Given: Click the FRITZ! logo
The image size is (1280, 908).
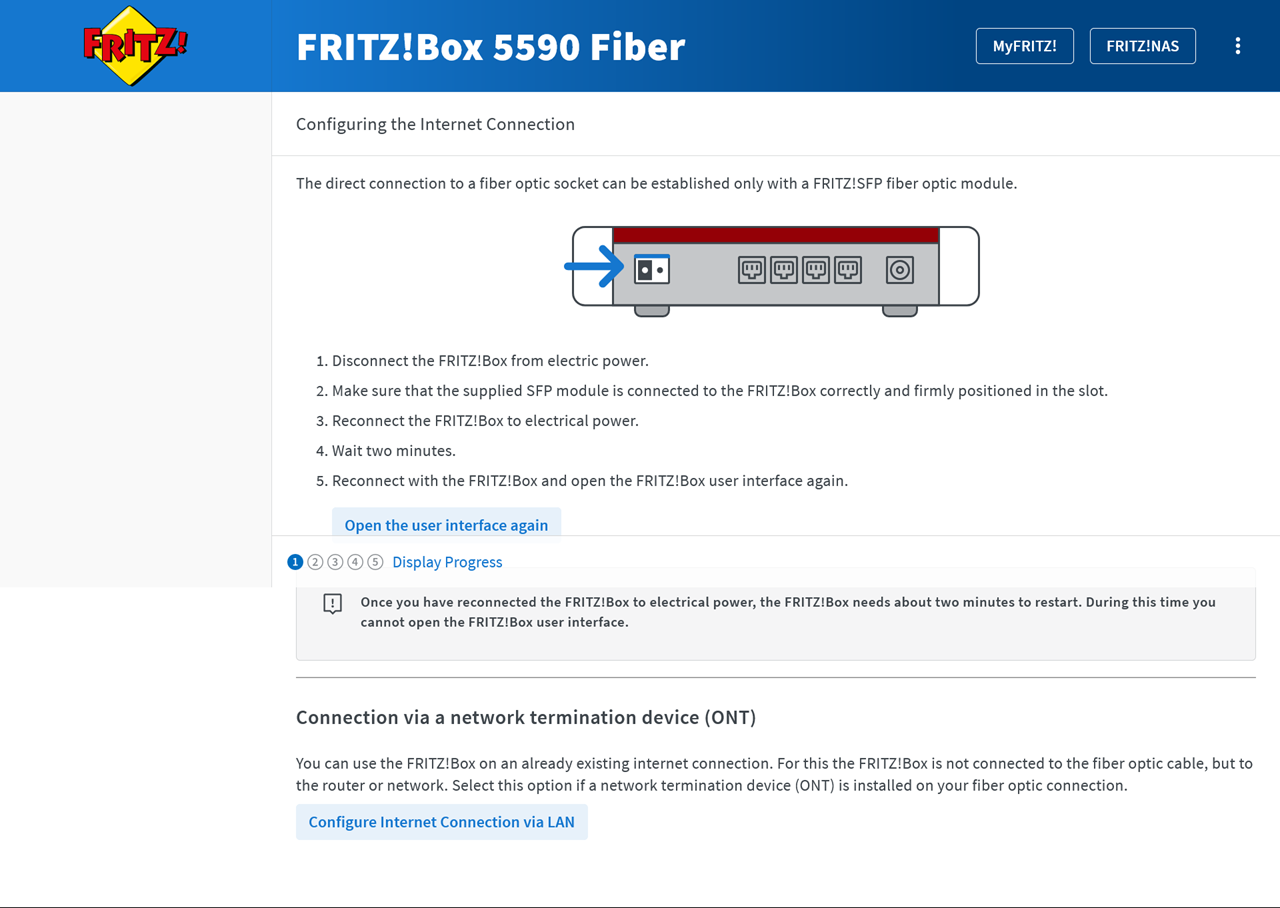Looking at the screenshot, I should tap(135, 45).
